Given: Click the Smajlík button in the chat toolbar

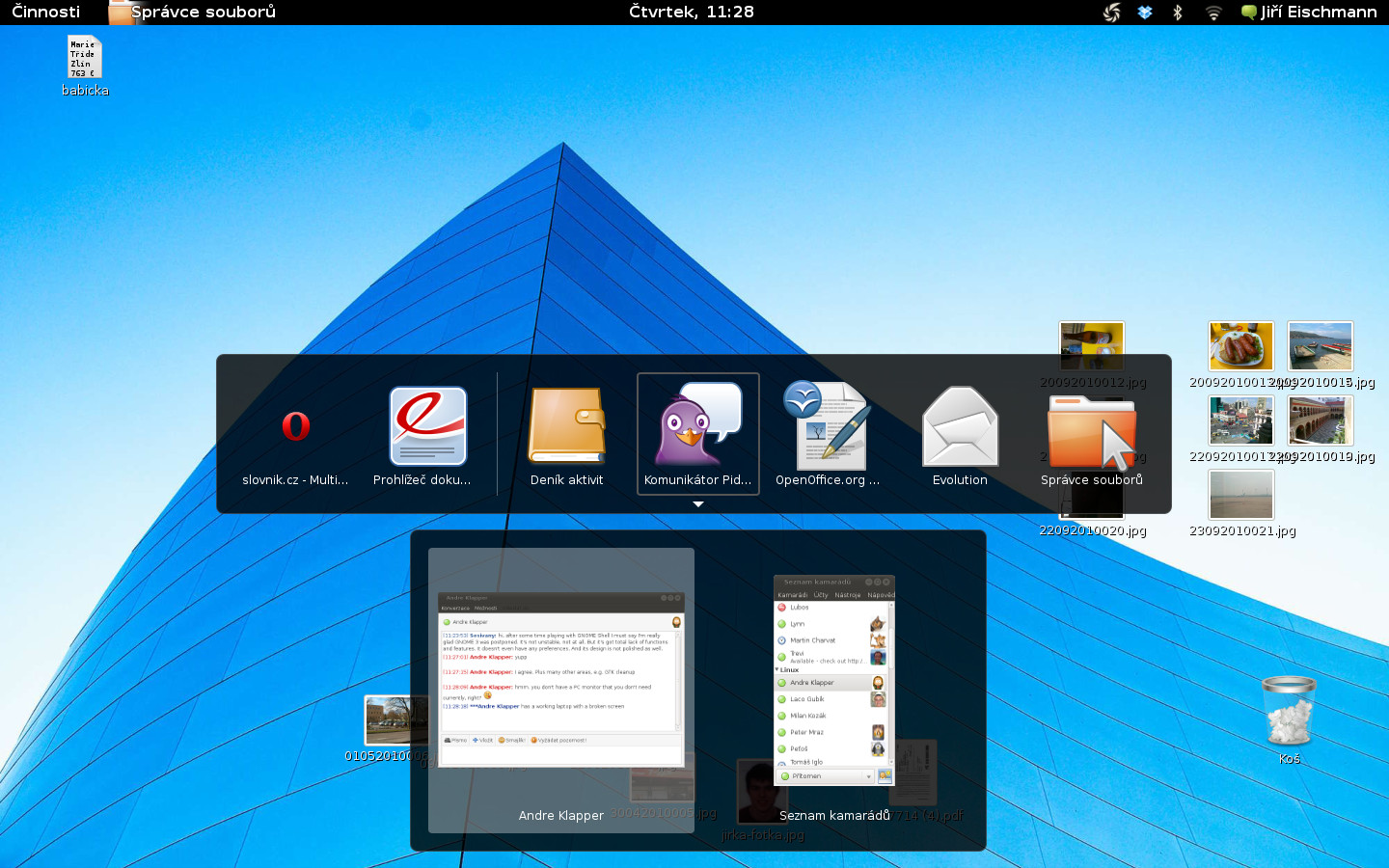Looking at the screenshot, I should (512, 740).
